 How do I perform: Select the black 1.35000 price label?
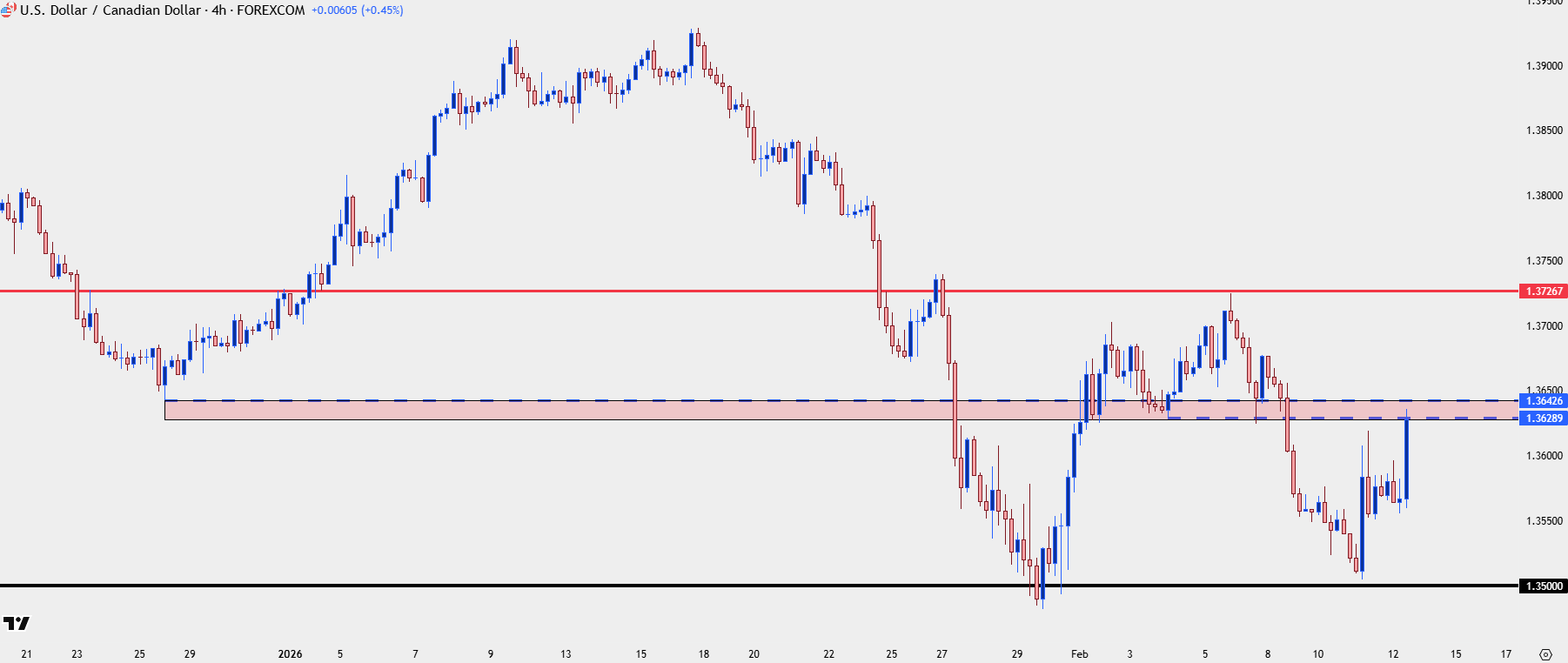tap(1544, 586)
